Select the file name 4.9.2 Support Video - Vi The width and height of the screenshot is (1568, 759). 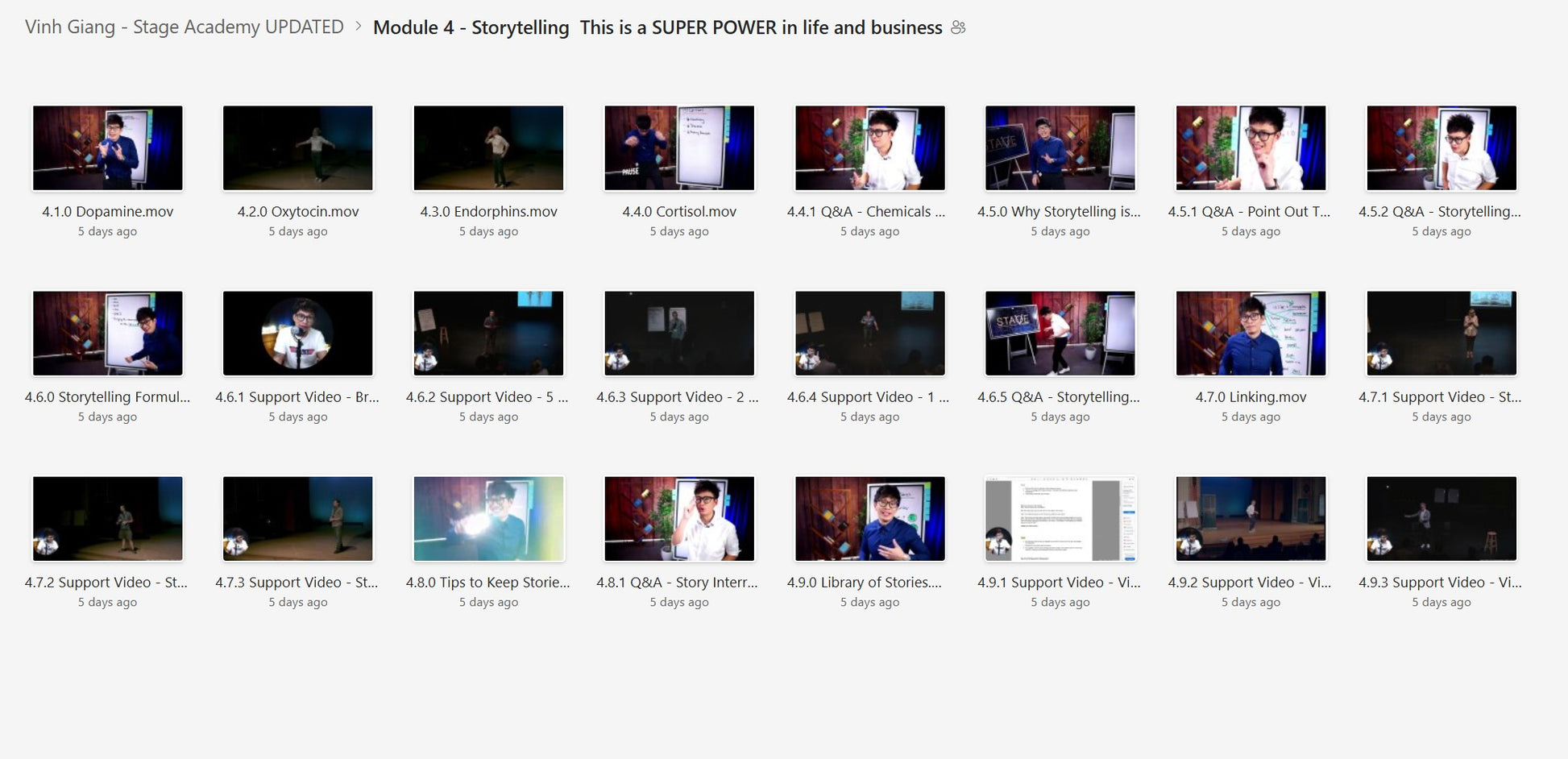click(1250, 583)
